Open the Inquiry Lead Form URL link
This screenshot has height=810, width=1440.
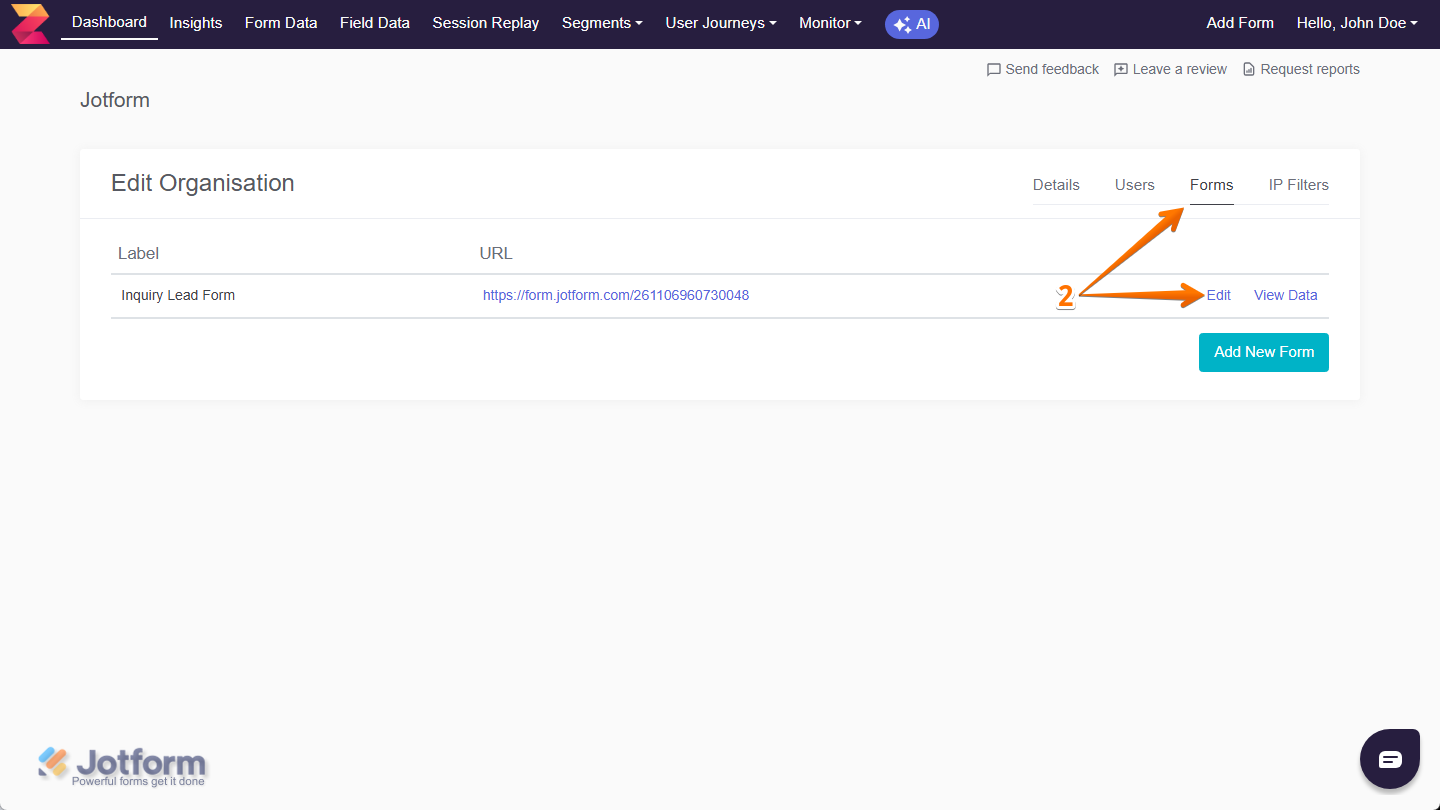616,295
